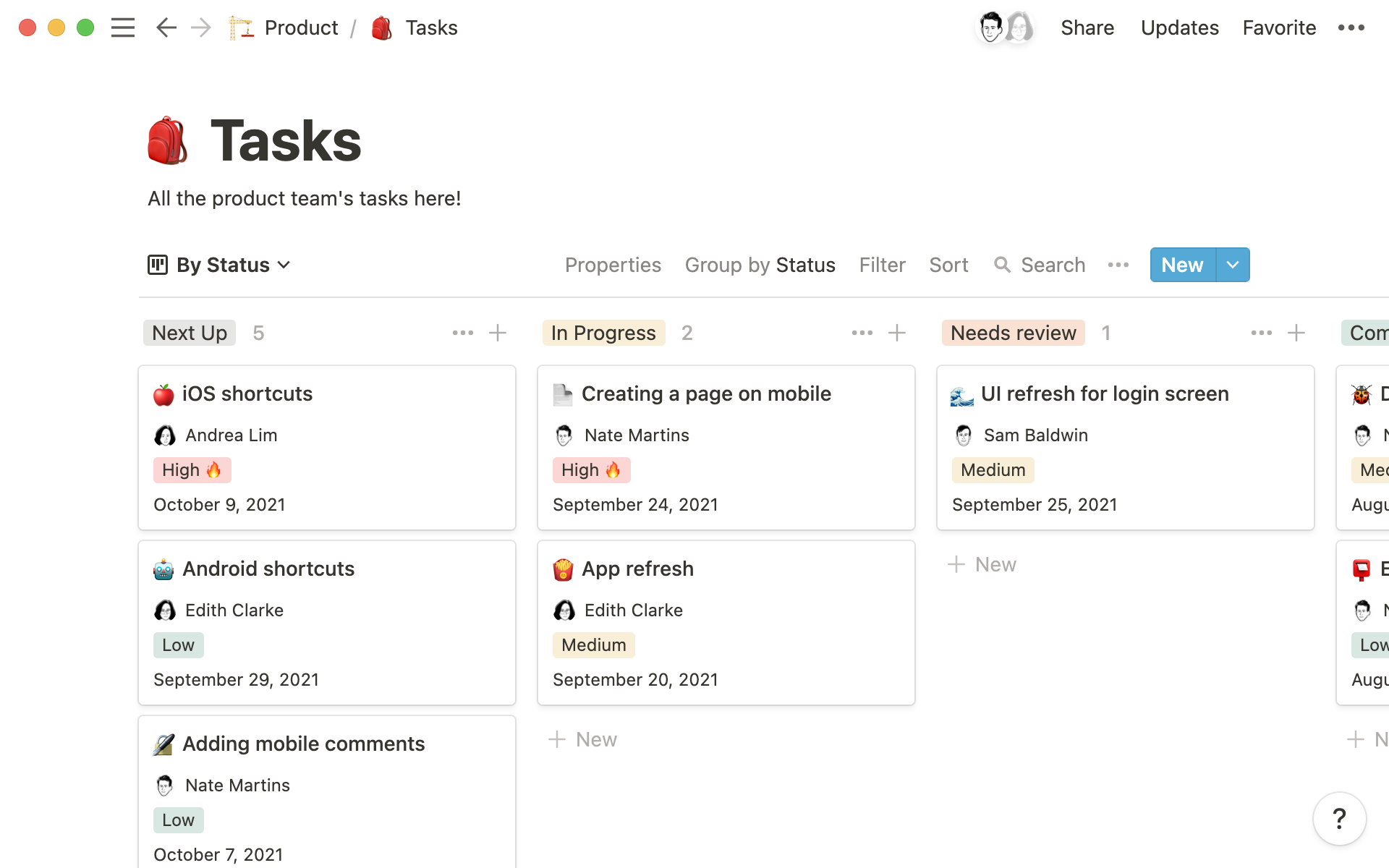
Task: Open options for the Next Up column
Action: [462, 333]
